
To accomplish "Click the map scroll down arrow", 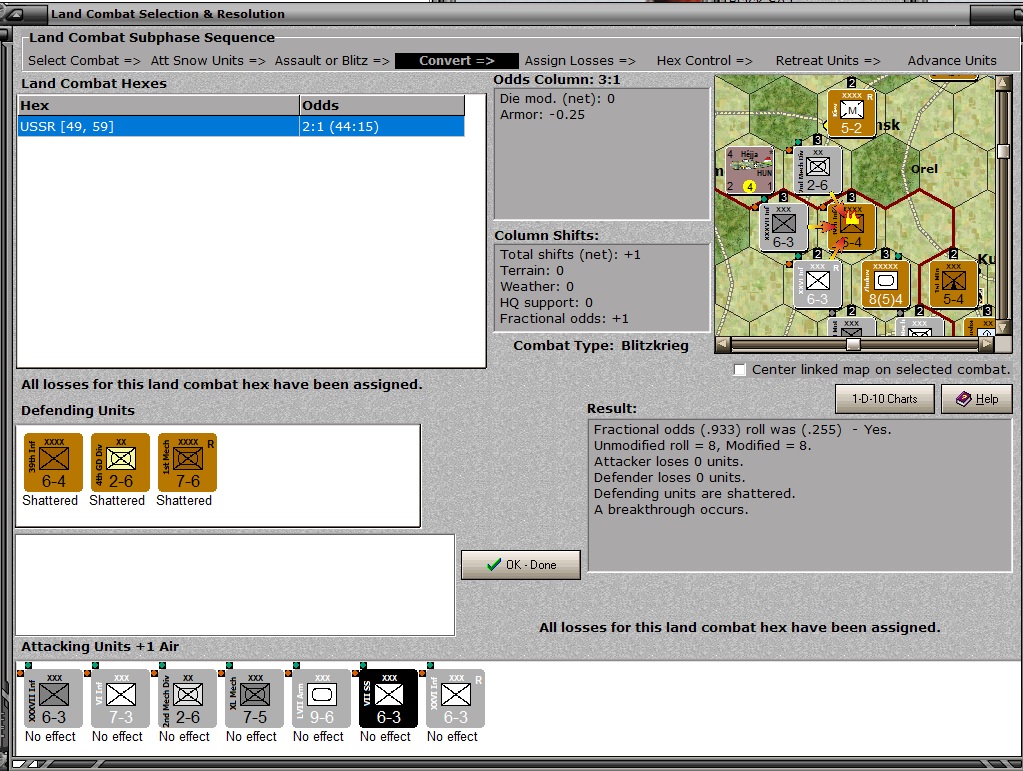I will (x=1003, y=328).
